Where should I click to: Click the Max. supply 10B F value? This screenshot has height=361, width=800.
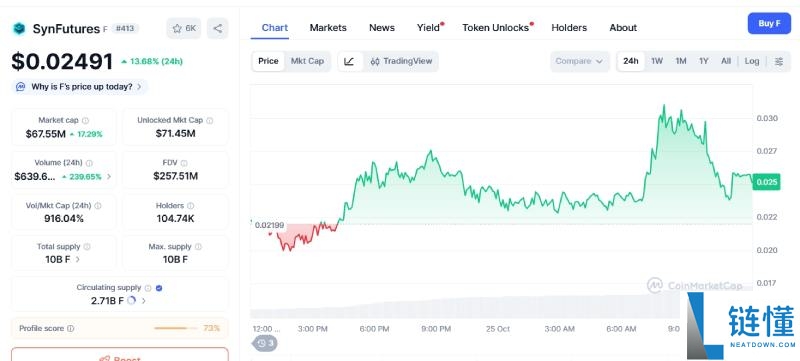point(176,260)
